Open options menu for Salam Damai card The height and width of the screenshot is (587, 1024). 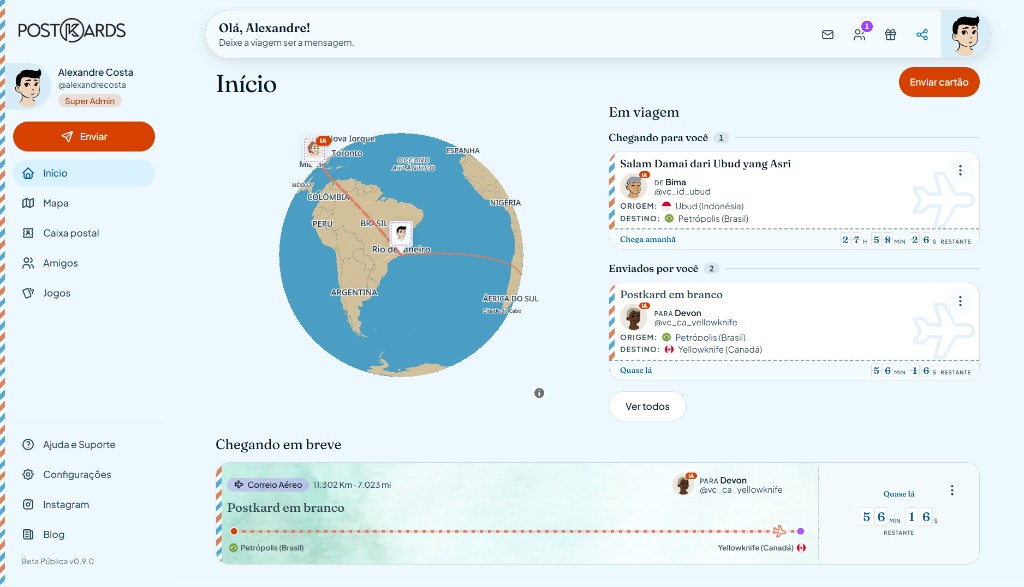(960, 170)
